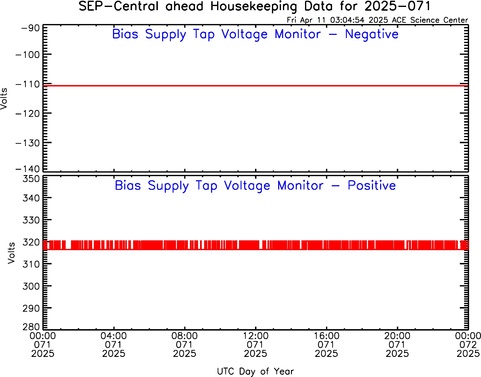Click the -130 tick label on upper plot
Image resolution: width=481 pixels, height=377 pixels.
pyautogui.click(x=28, y=143)
